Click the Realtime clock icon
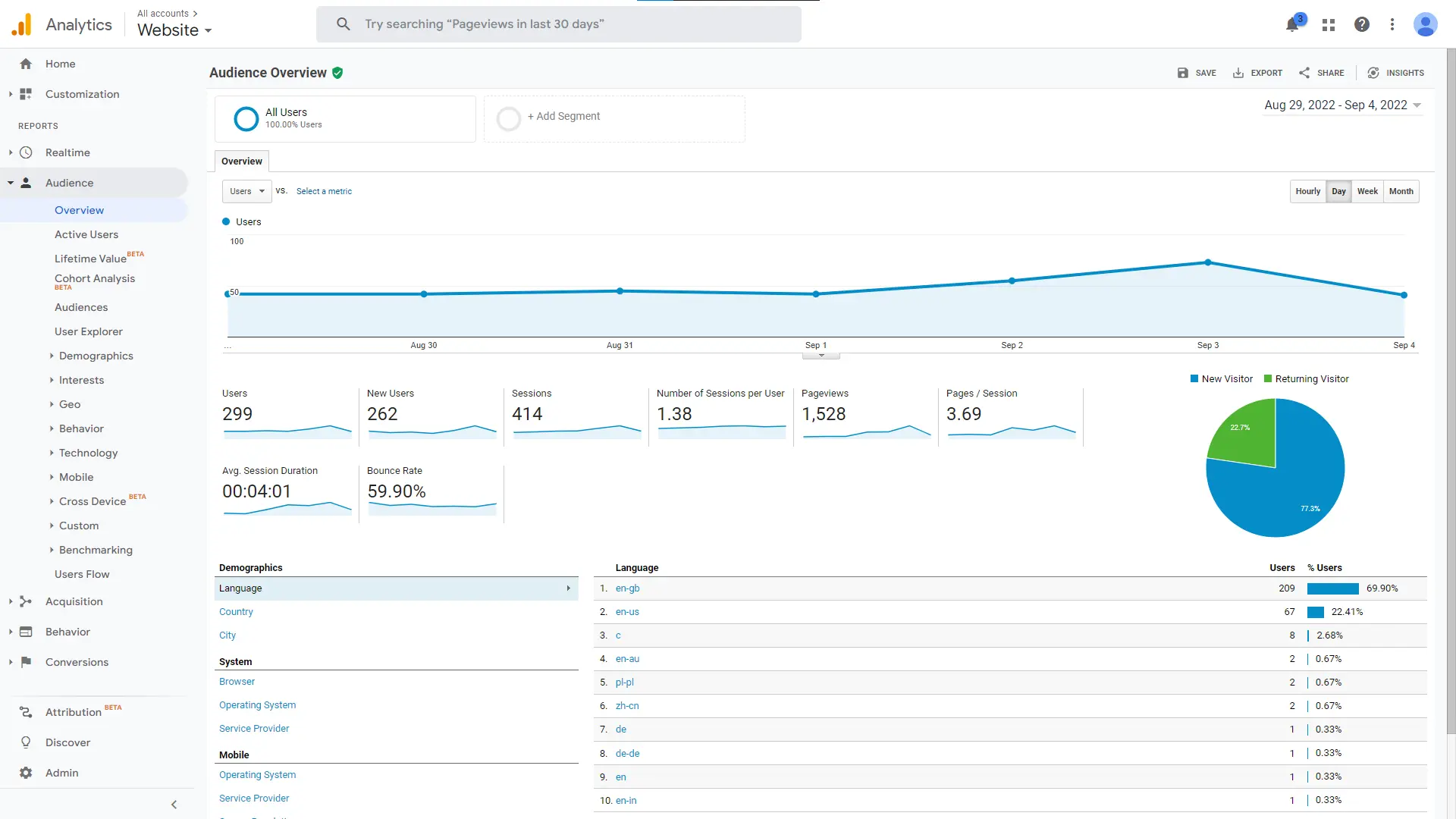Screen dimensions: 1456x819 pos(26,152)
